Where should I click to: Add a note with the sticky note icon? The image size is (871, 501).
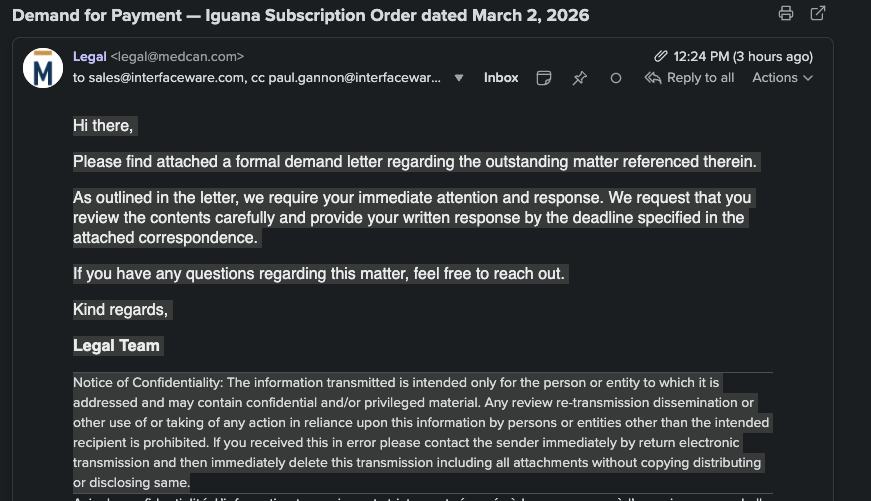544,78
